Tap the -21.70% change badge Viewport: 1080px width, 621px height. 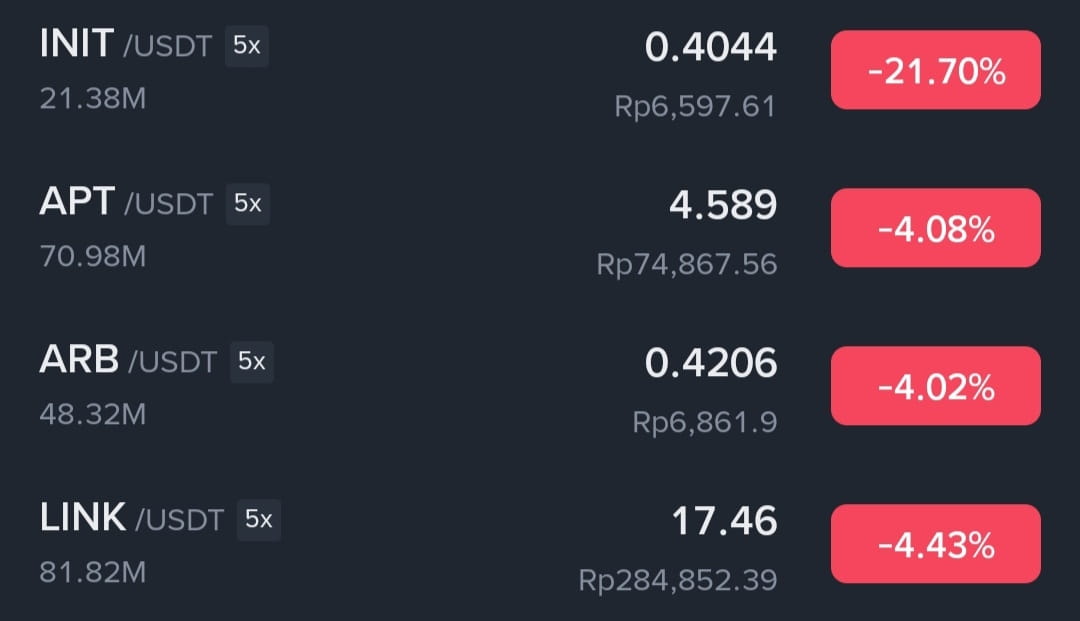pyautogui.click(x=935, y=70)
